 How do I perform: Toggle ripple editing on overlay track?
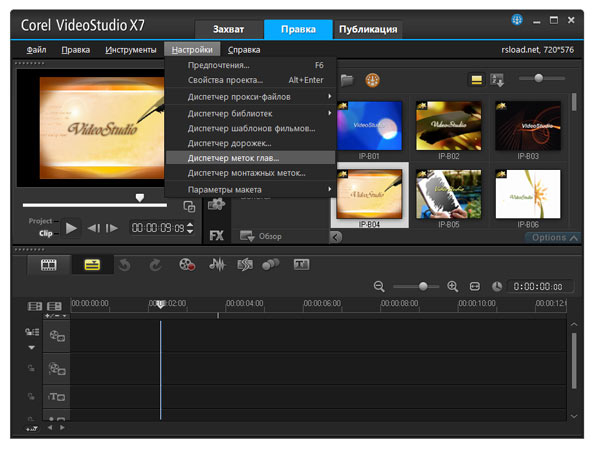(32, 369)
